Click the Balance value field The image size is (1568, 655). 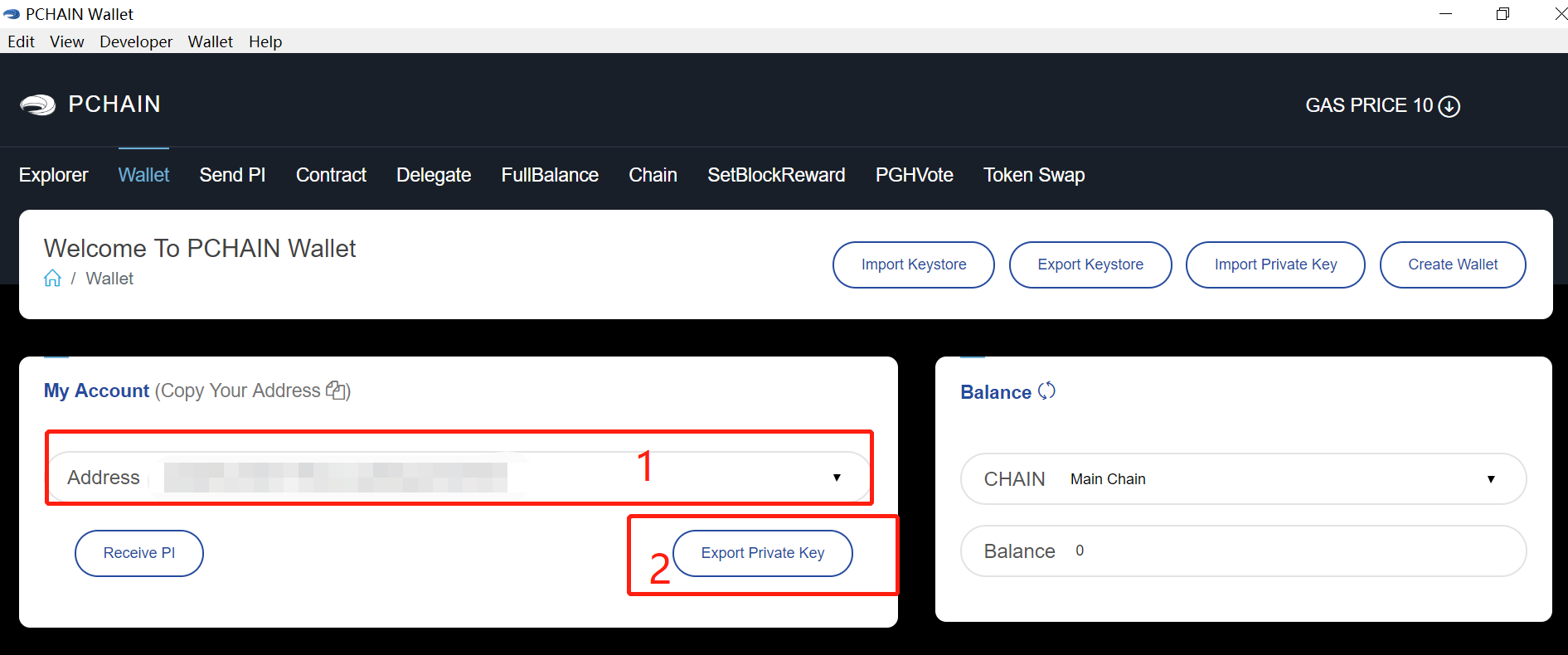(1243, 551)
